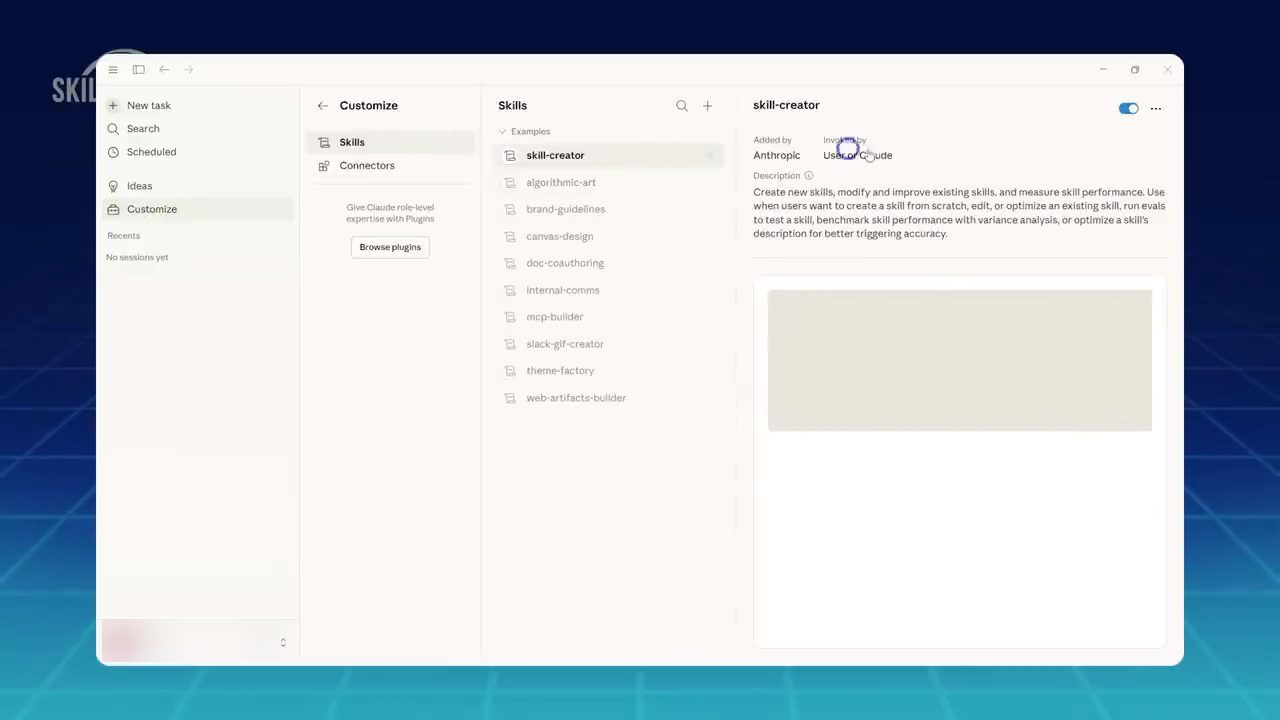Click the "No sessions yet" text under Recents
The width and height of the screenshot is (1280, 720).
[137, 258]
